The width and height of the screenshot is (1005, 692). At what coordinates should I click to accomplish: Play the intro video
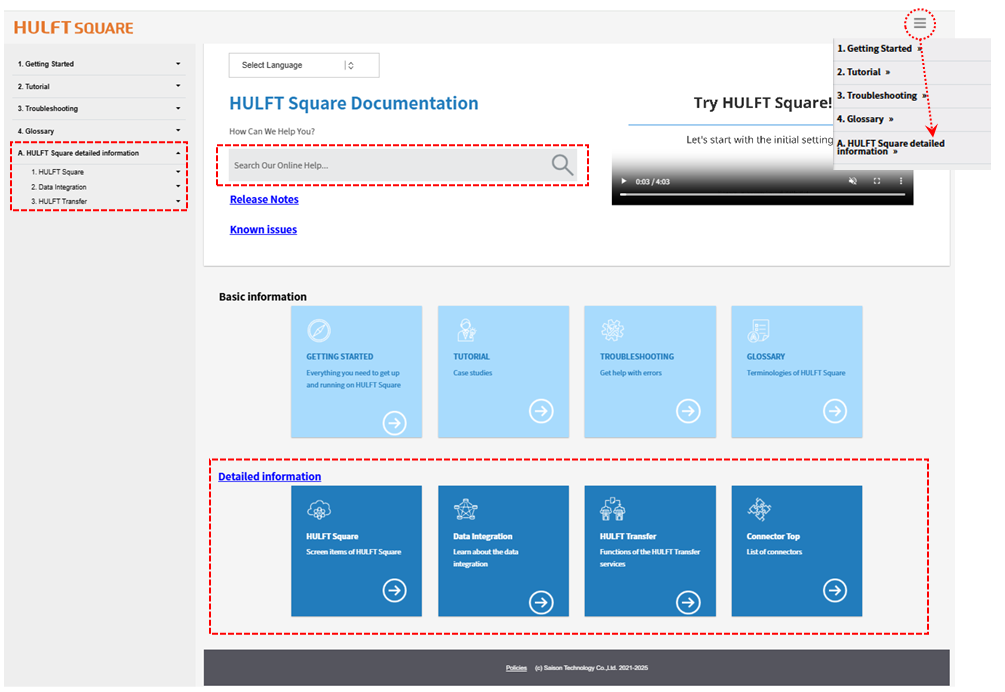click(624, 181)
